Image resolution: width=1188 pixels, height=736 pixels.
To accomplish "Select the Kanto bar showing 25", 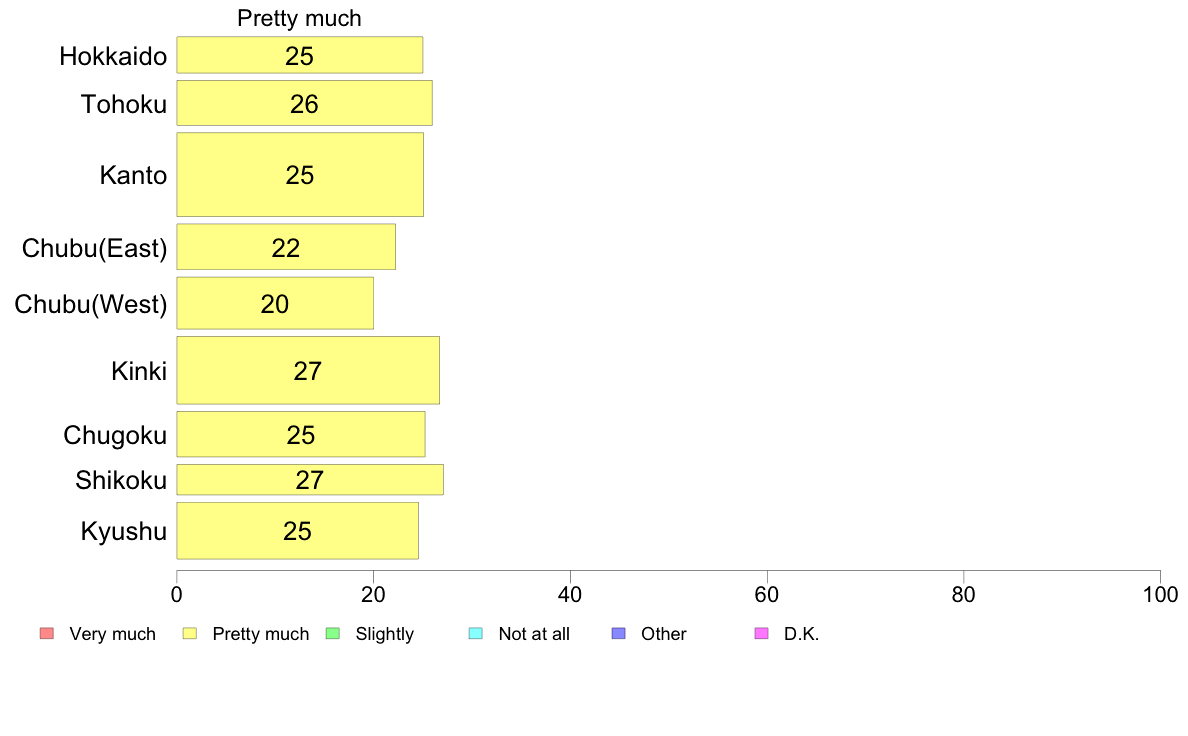I will click(x=300, y=174).
